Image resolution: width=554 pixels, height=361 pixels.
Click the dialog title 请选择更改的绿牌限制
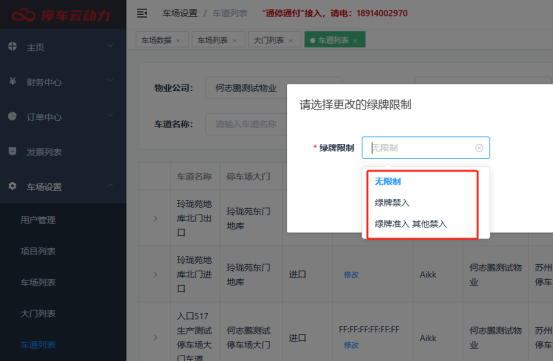pyautogui.click(x=355, y=105)
